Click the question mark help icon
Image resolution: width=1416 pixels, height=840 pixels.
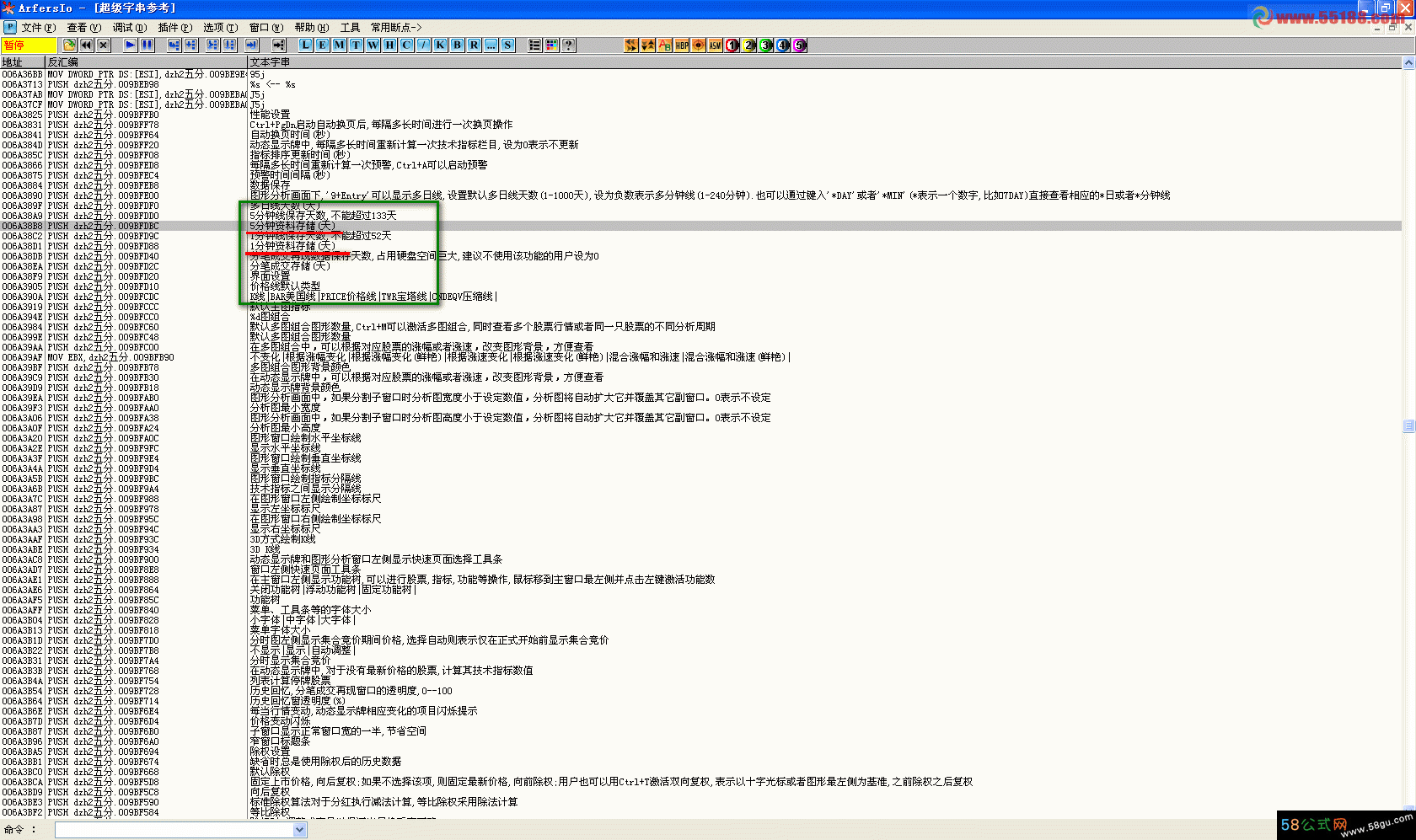coord(568,45)
